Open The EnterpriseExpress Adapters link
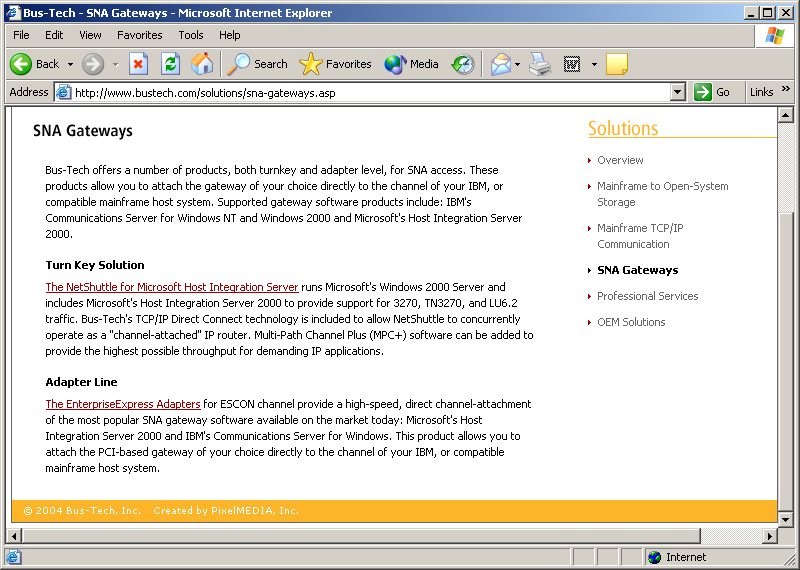Screen dimensions: 800x570 click(x=123, y=404)
